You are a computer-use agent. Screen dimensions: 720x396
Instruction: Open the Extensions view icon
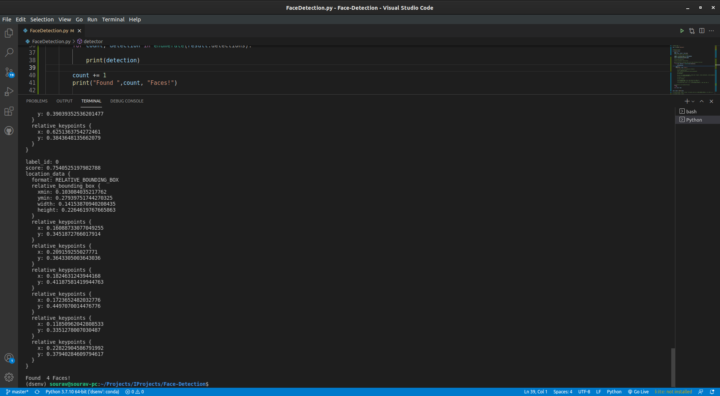point(9,112)
